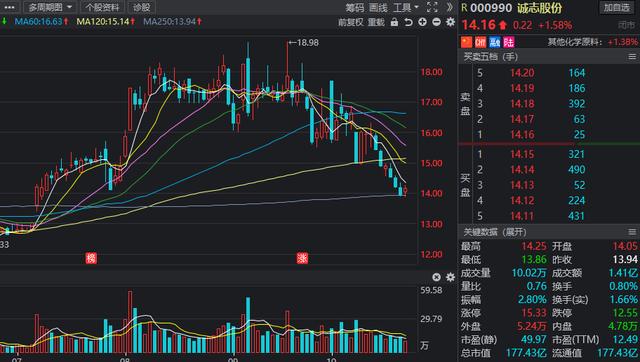Click the 加自选 add-to-watchlist button
Screen dimensions: 640x362
(617, 7)
